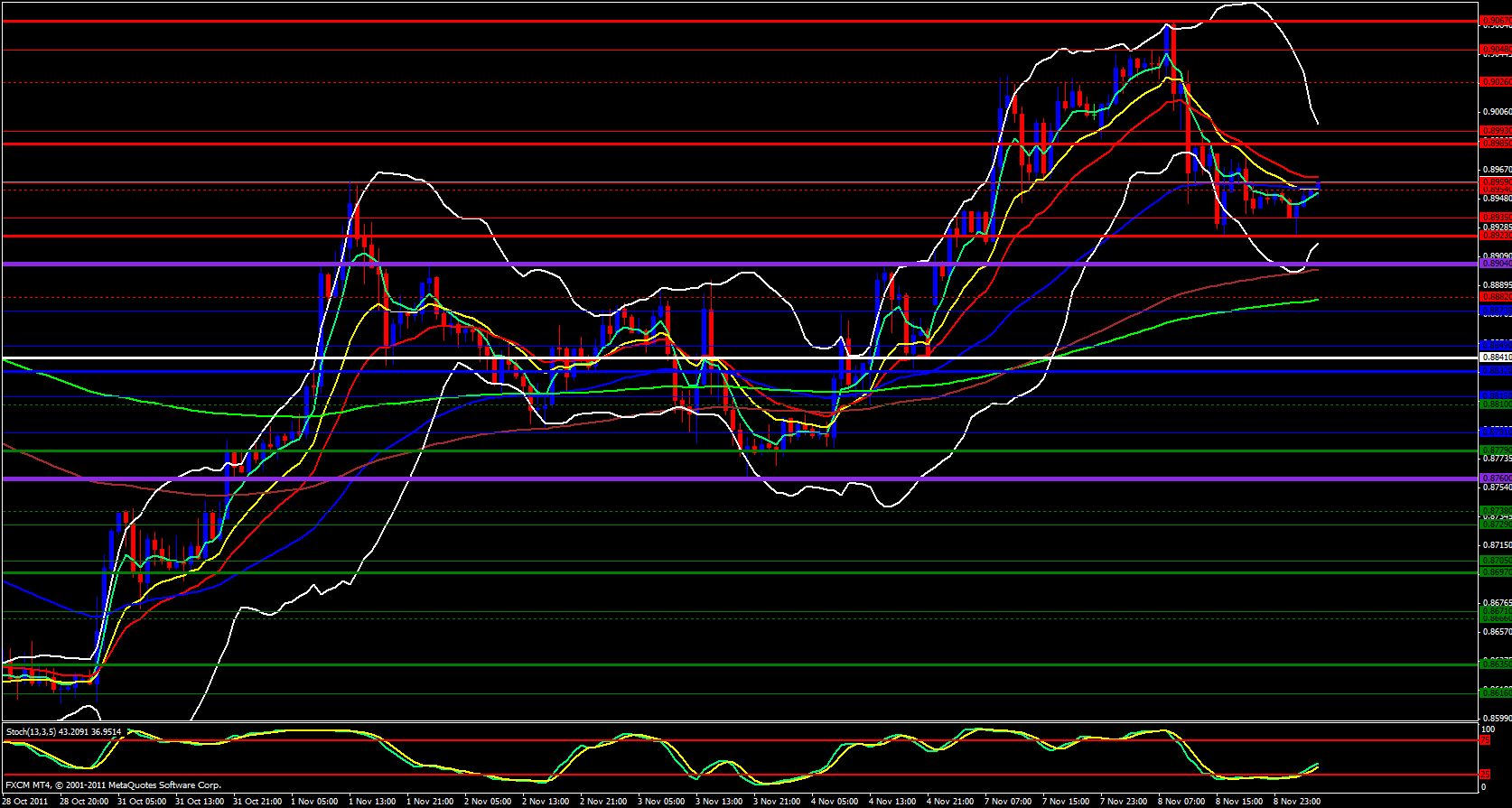
Task: Click the 1 Nov 05:00 time label
Action: tap(315, 802)
